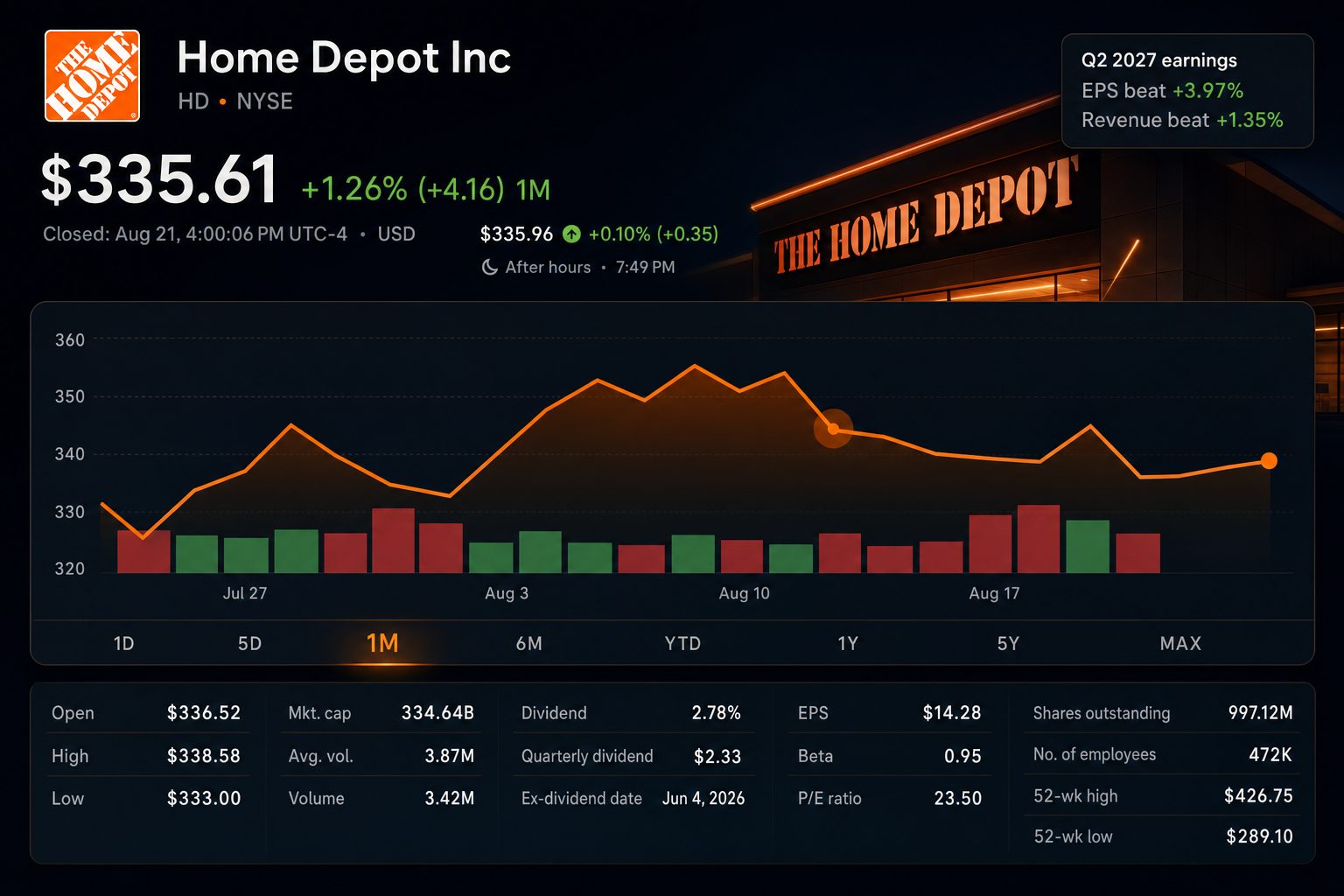Click the EPS beat +3.97% value

1207,90
